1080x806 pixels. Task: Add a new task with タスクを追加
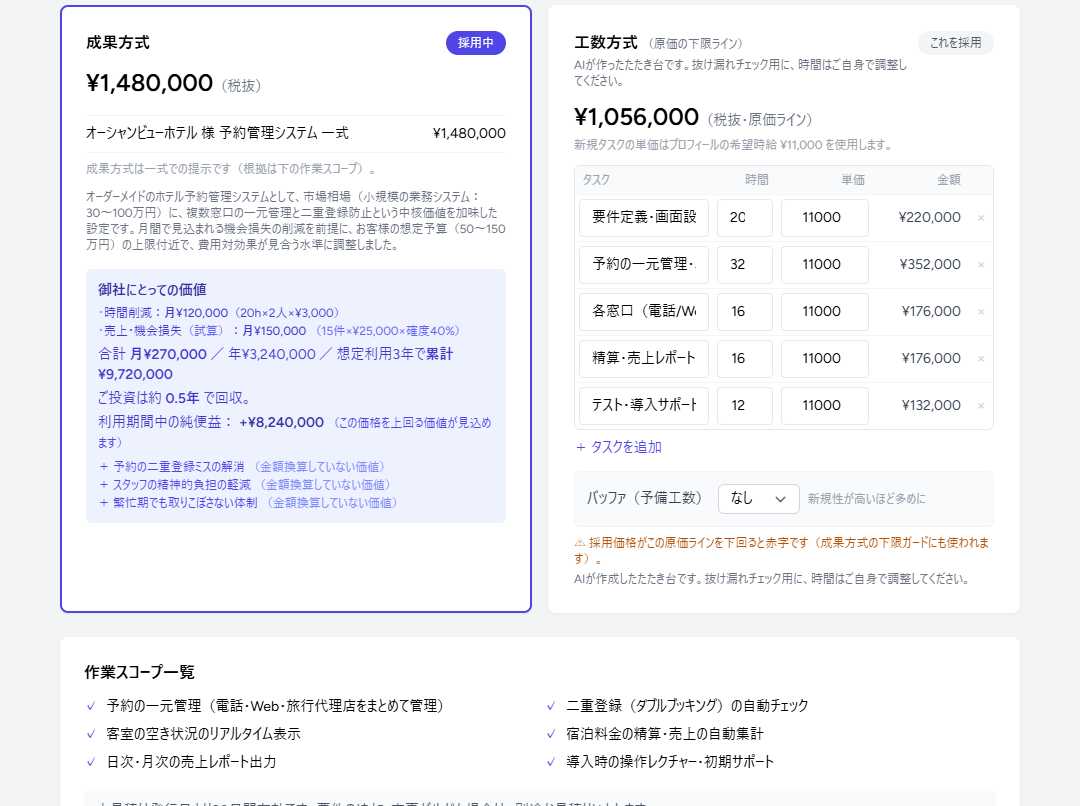[x=619, y=447]
